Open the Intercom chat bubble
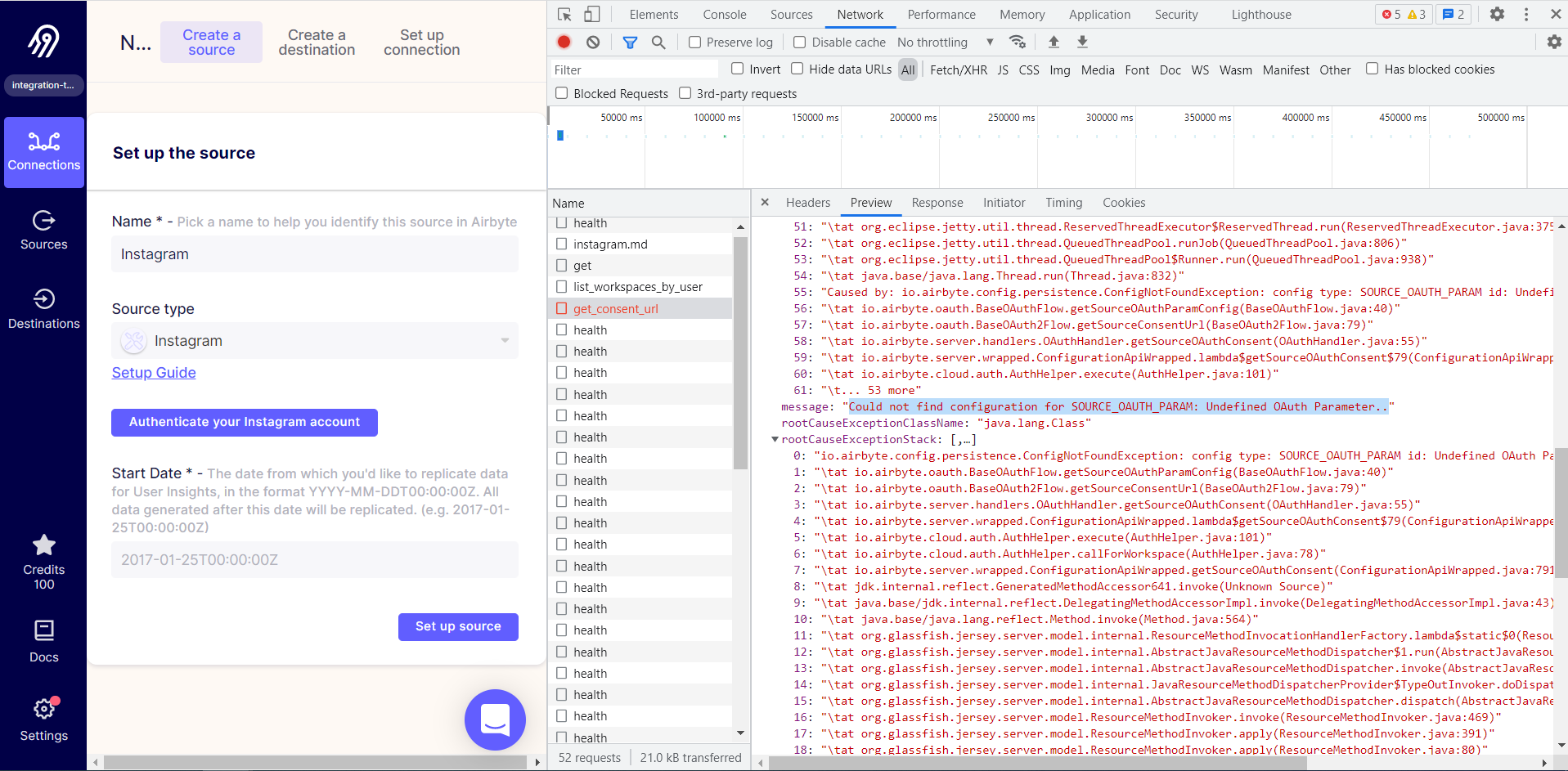The height and width of the screenshot is (771, 1568). point(494,719)
